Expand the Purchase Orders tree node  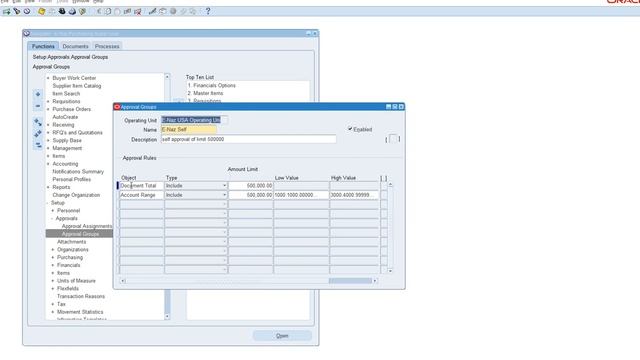pyautogui.click(x=48, y=109)
